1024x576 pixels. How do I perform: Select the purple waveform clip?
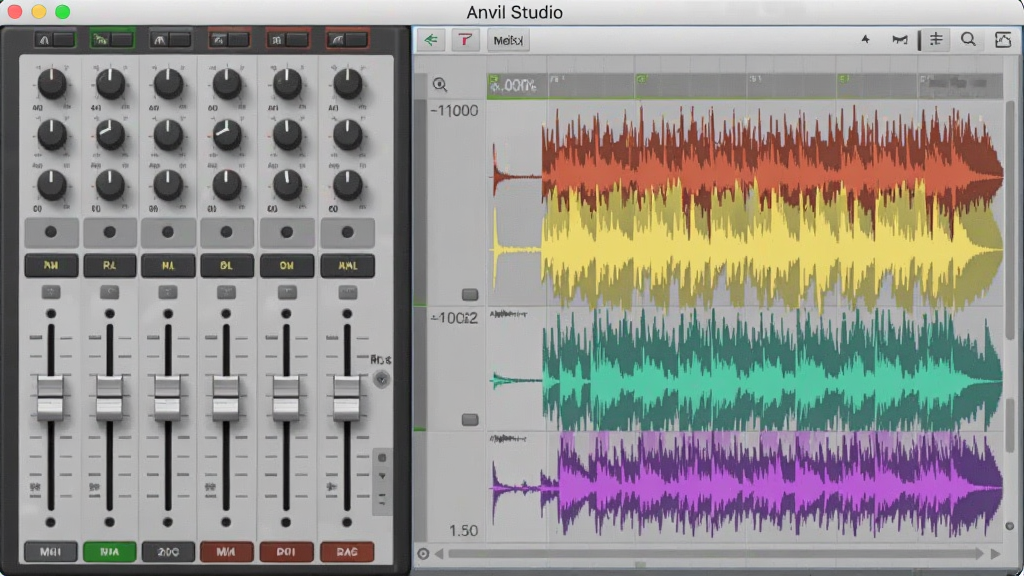(748, 483)
